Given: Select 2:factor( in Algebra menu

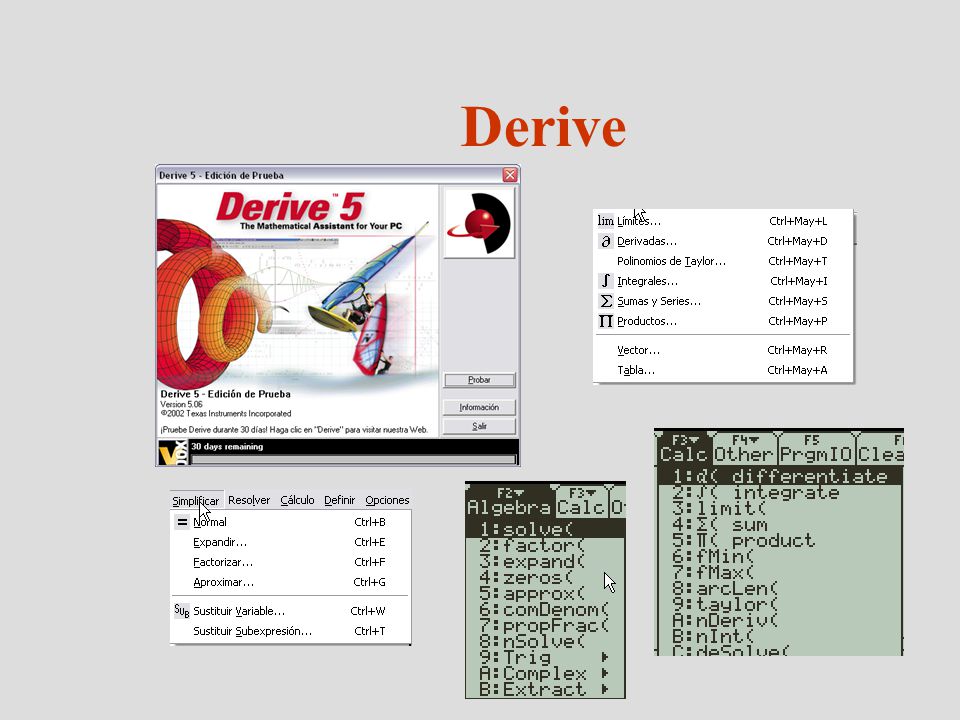Looking at the screenshot, I should (546, 546).
